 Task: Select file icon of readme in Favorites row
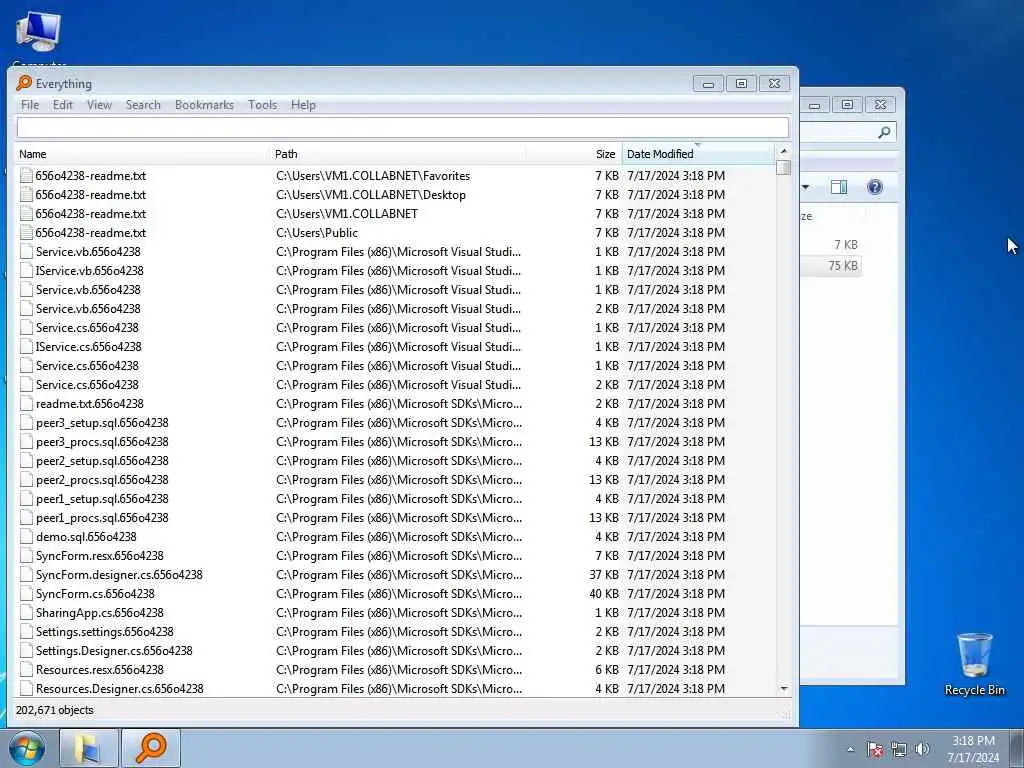(x=26, y=176)
